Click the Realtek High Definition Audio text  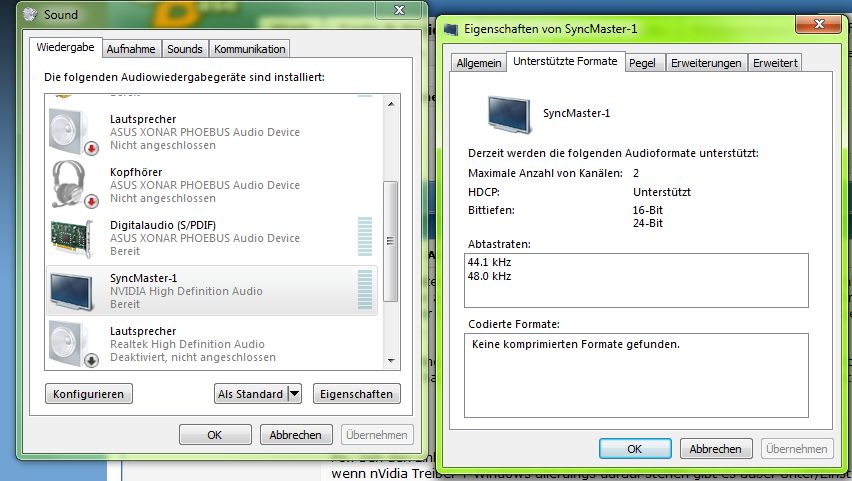187,344
